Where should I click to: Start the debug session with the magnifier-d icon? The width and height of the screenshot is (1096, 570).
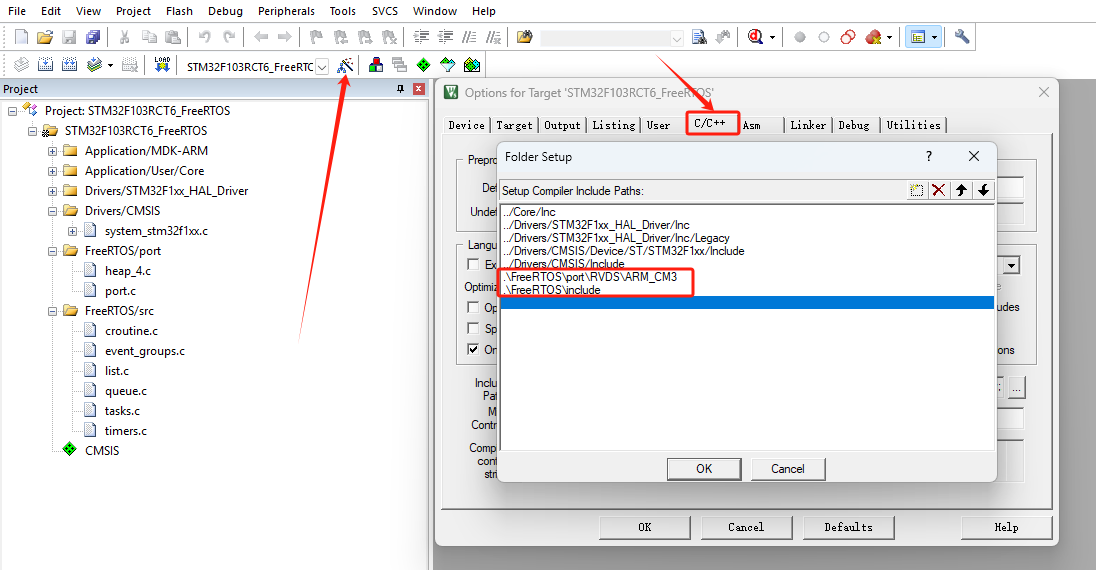[x=755, y=37]
